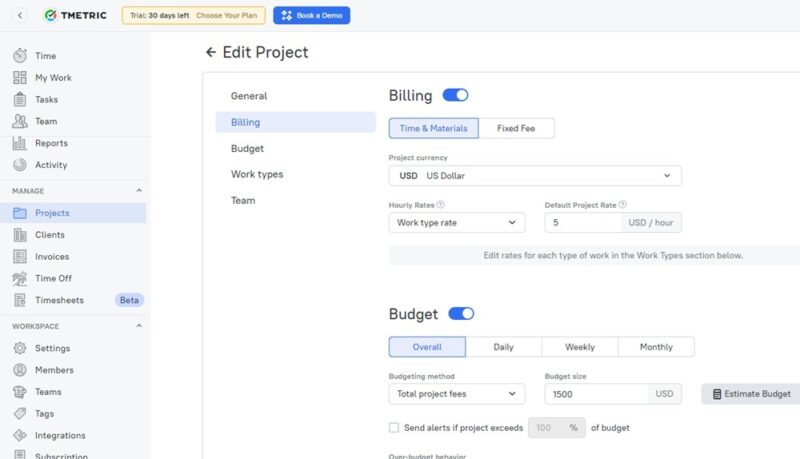
Task: Open the Team people icon
Action: (20, 121)
